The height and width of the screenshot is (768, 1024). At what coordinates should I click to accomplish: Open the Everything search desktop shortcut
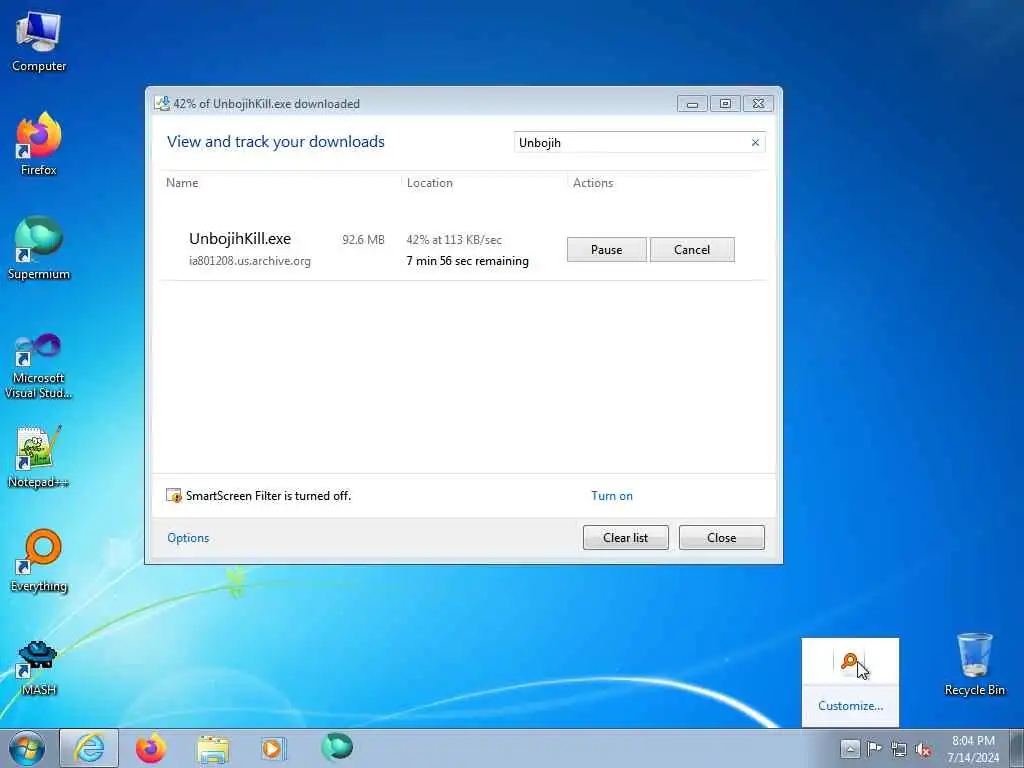pyautogui.click(x=39, y=560)
